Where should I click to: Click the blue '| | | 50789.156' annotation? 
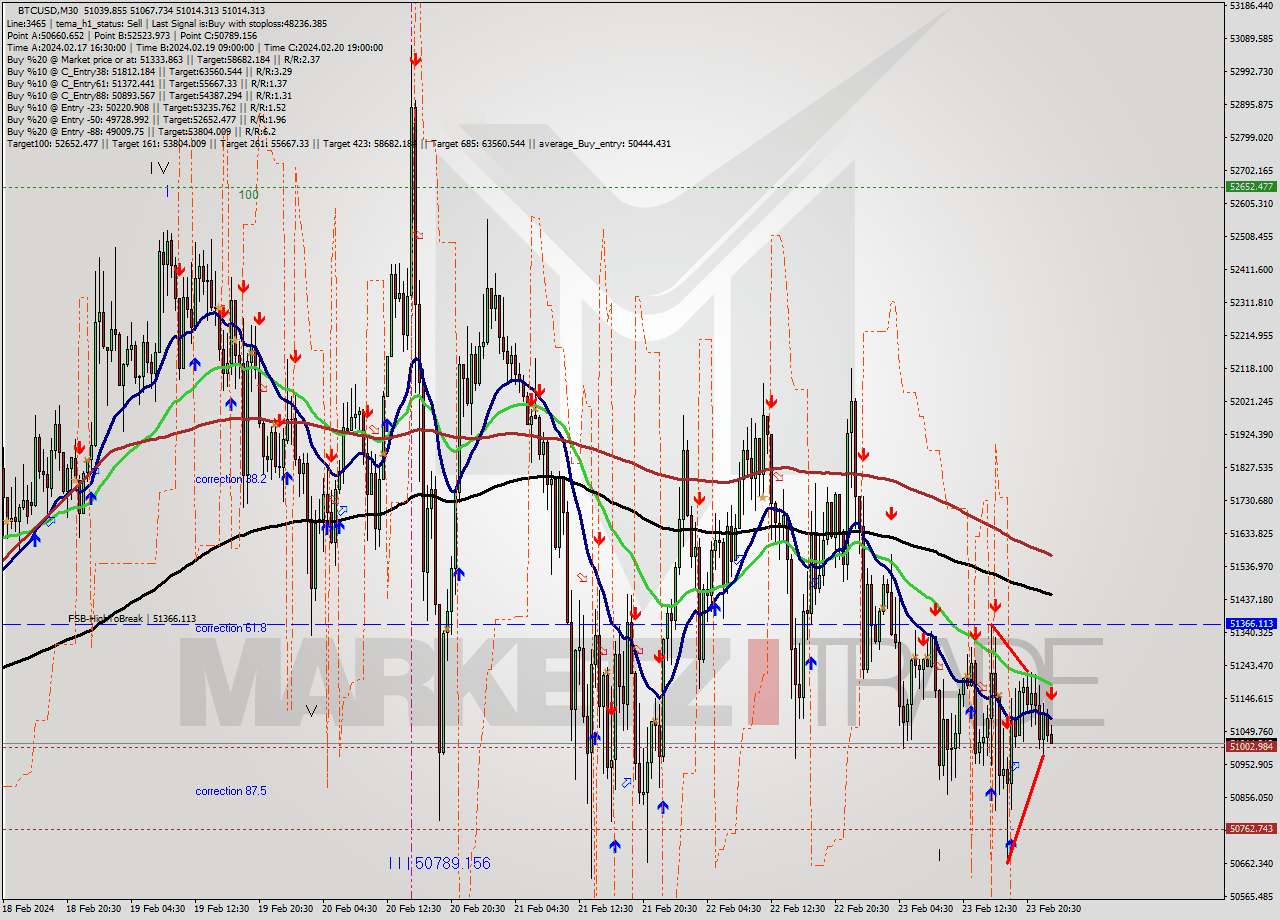tap(439, 863)
